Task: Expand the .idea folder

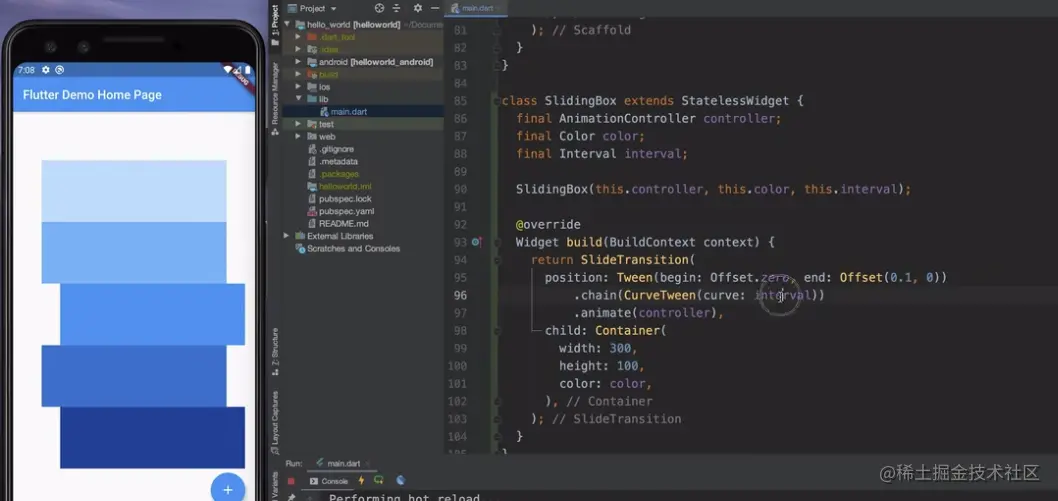Action: click(298, 49)
